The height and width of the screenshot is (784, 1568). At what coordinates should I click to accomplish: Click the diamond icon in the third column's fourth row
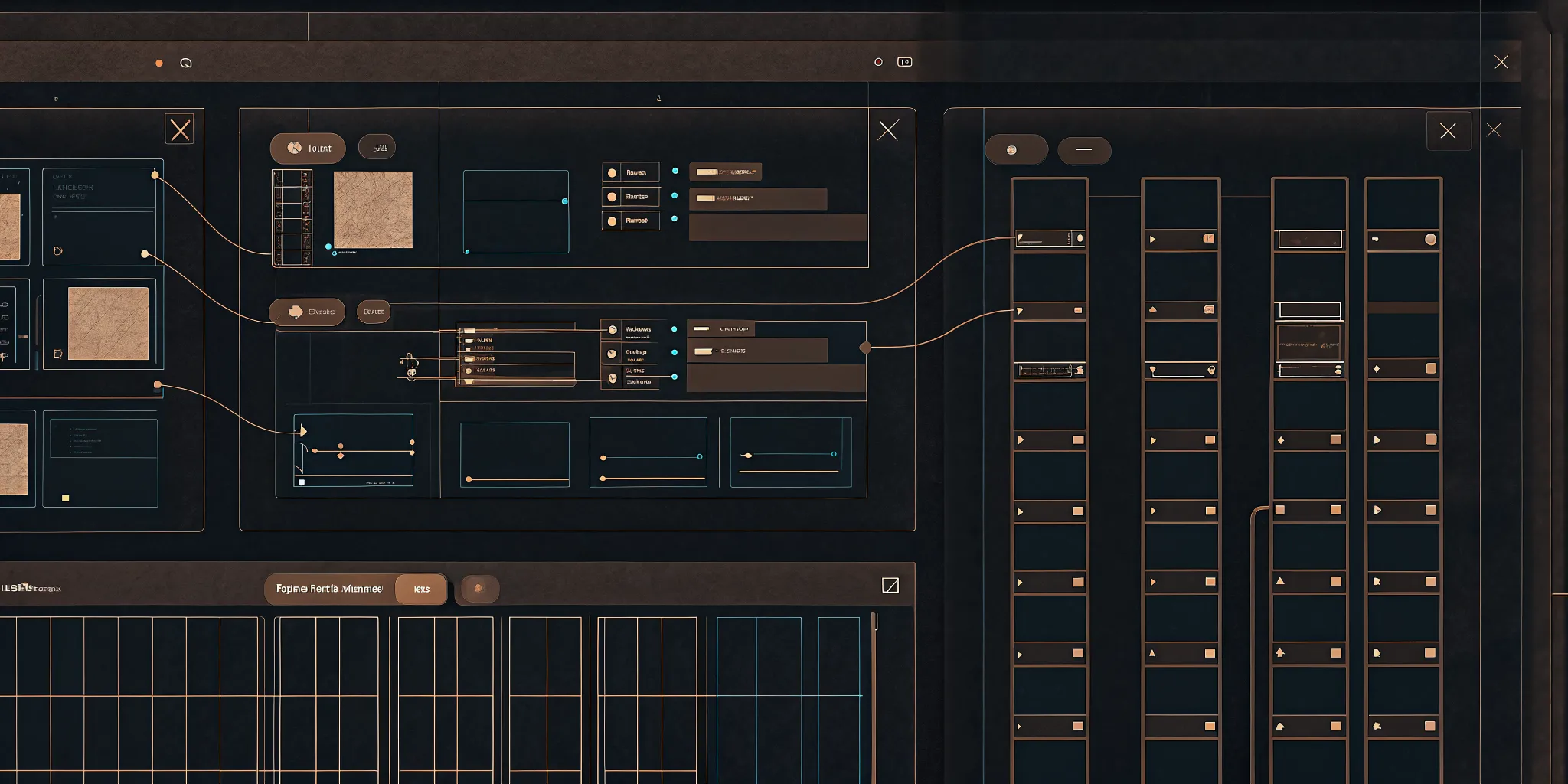point(1281,440)
